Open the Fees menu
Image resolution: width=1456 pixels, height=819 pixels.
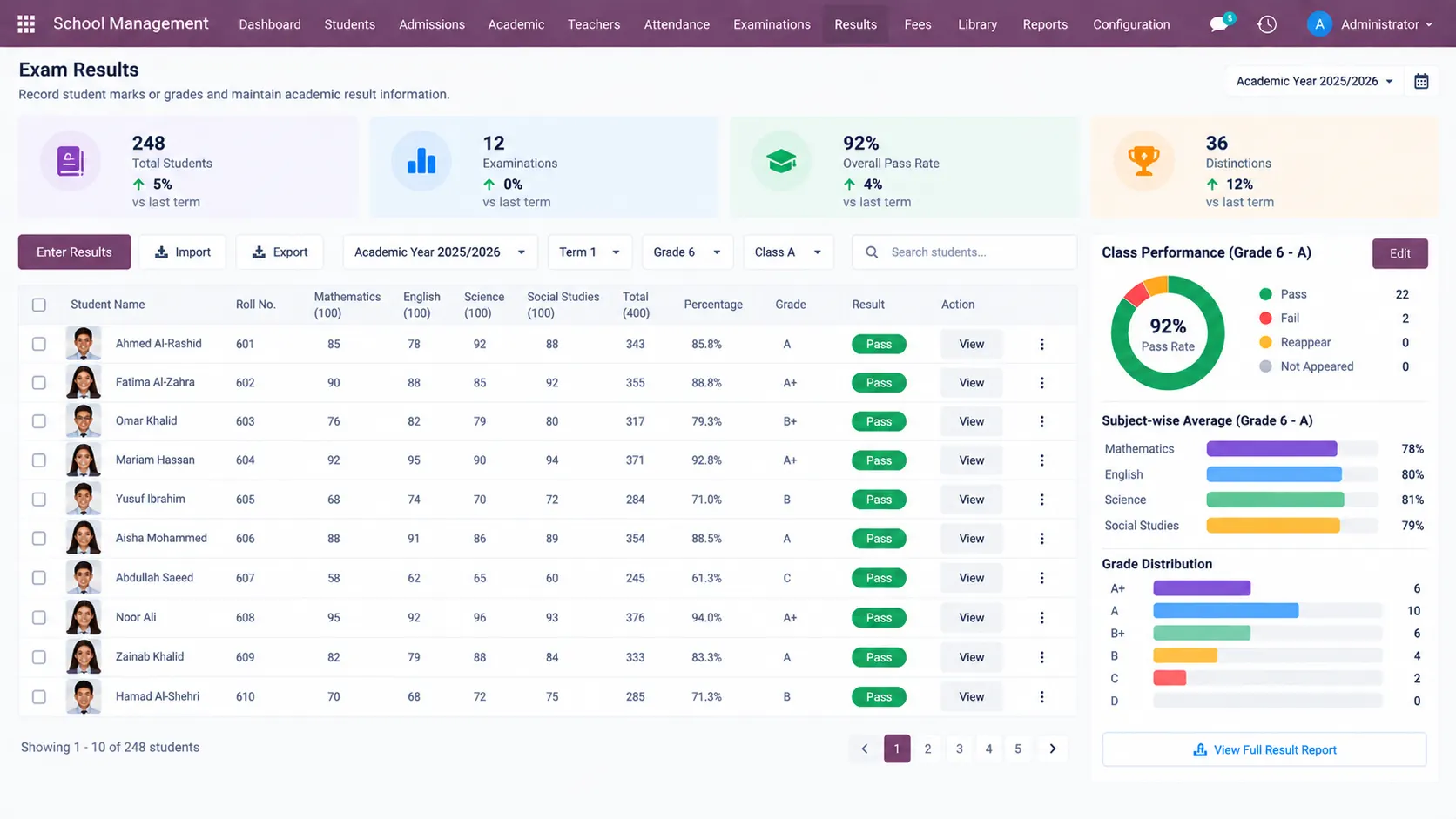point(918,24)
